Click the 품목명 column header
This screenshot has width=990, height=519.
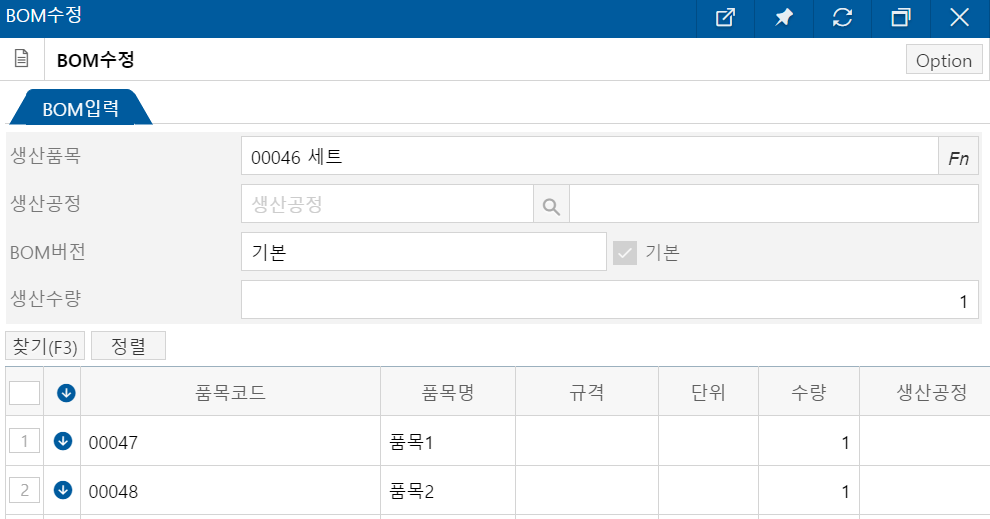point(448,392)
